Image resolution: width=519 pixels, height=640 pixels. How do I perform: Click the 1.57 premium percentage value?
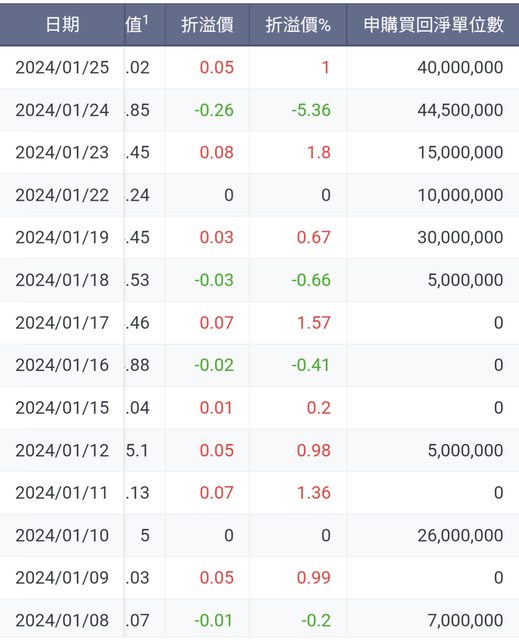click(313, 322)
